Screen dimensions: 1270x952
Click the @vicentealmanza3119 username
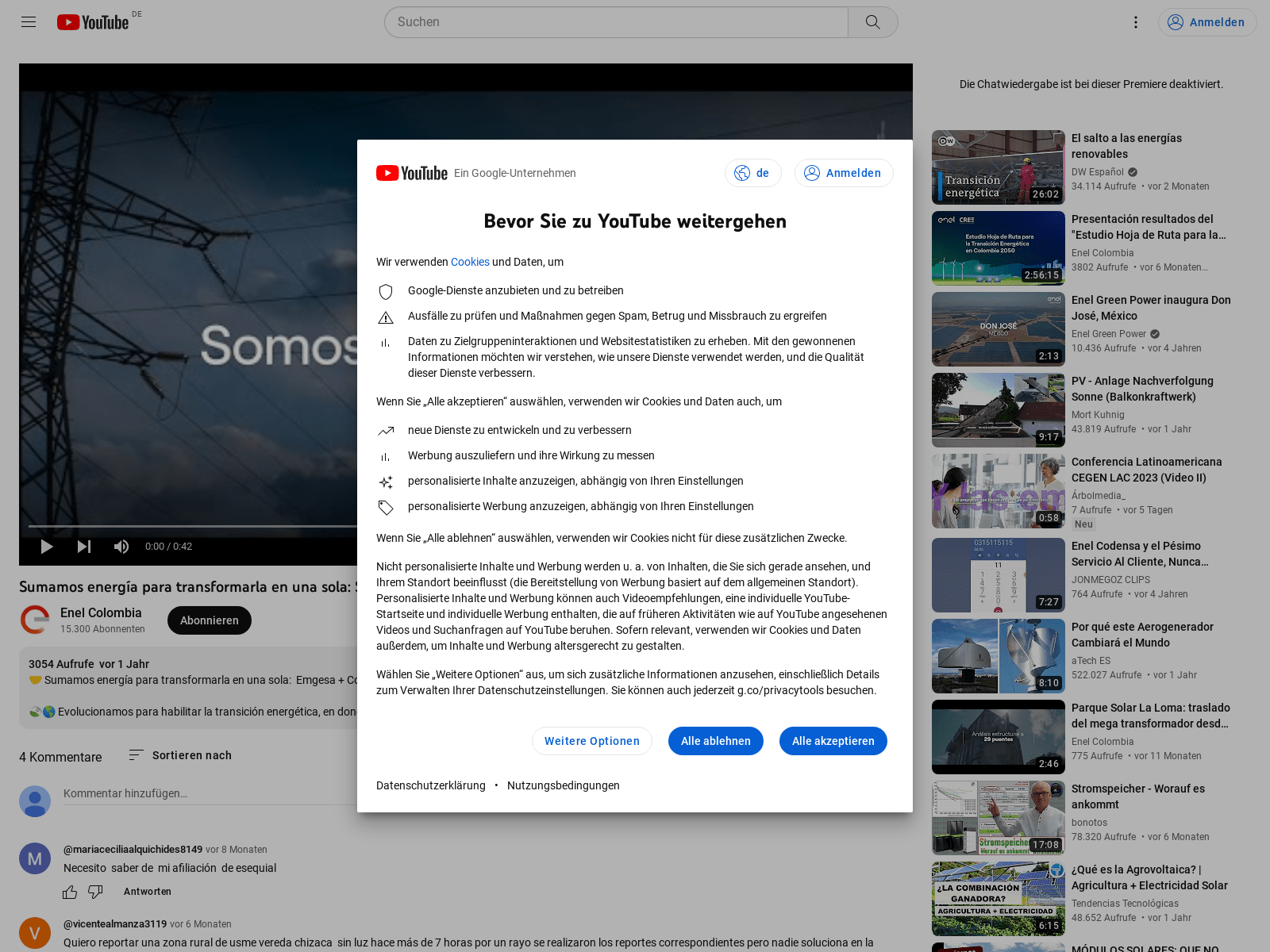tap(115, 924)
